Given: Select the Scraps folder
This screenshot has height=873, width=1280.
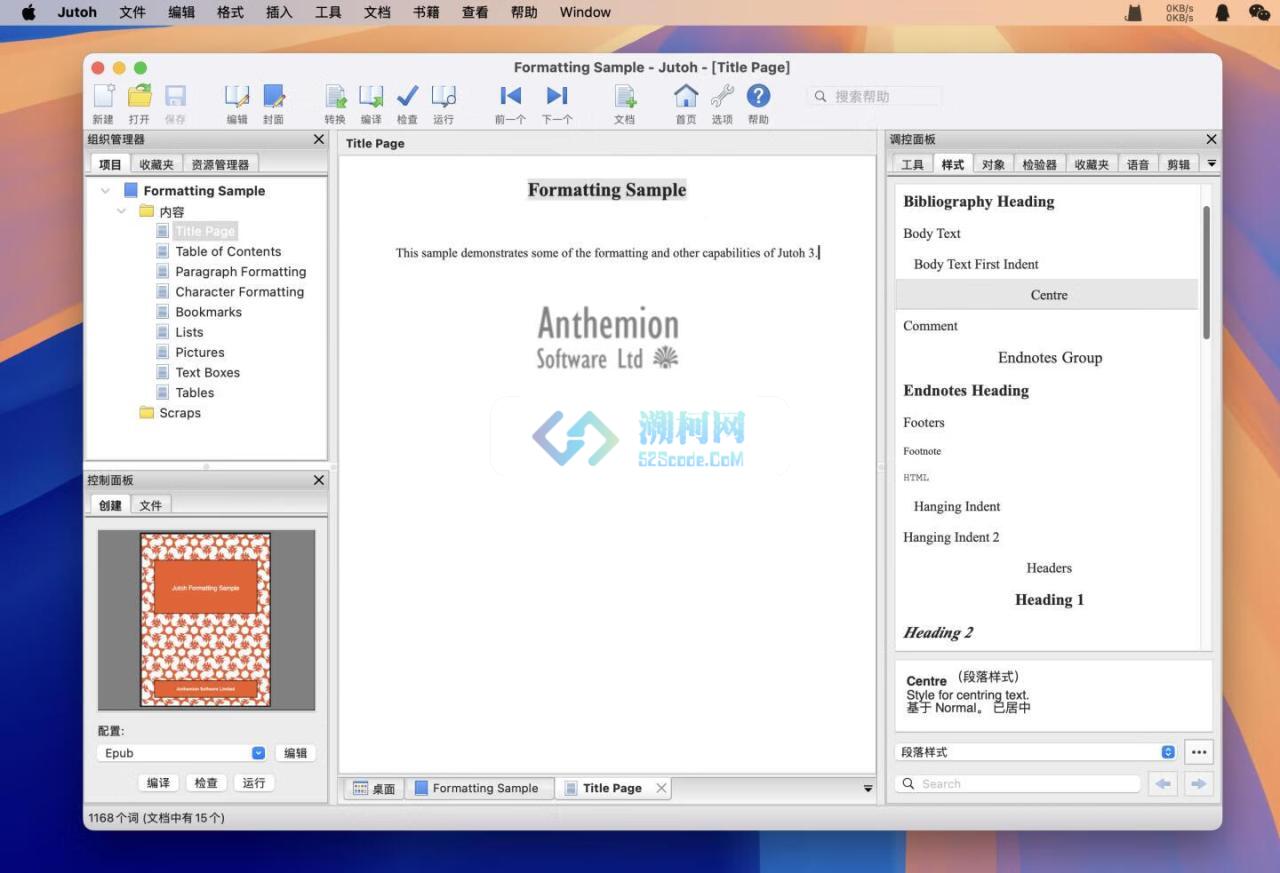Looking at the screenshot, I should coord(180,412).
